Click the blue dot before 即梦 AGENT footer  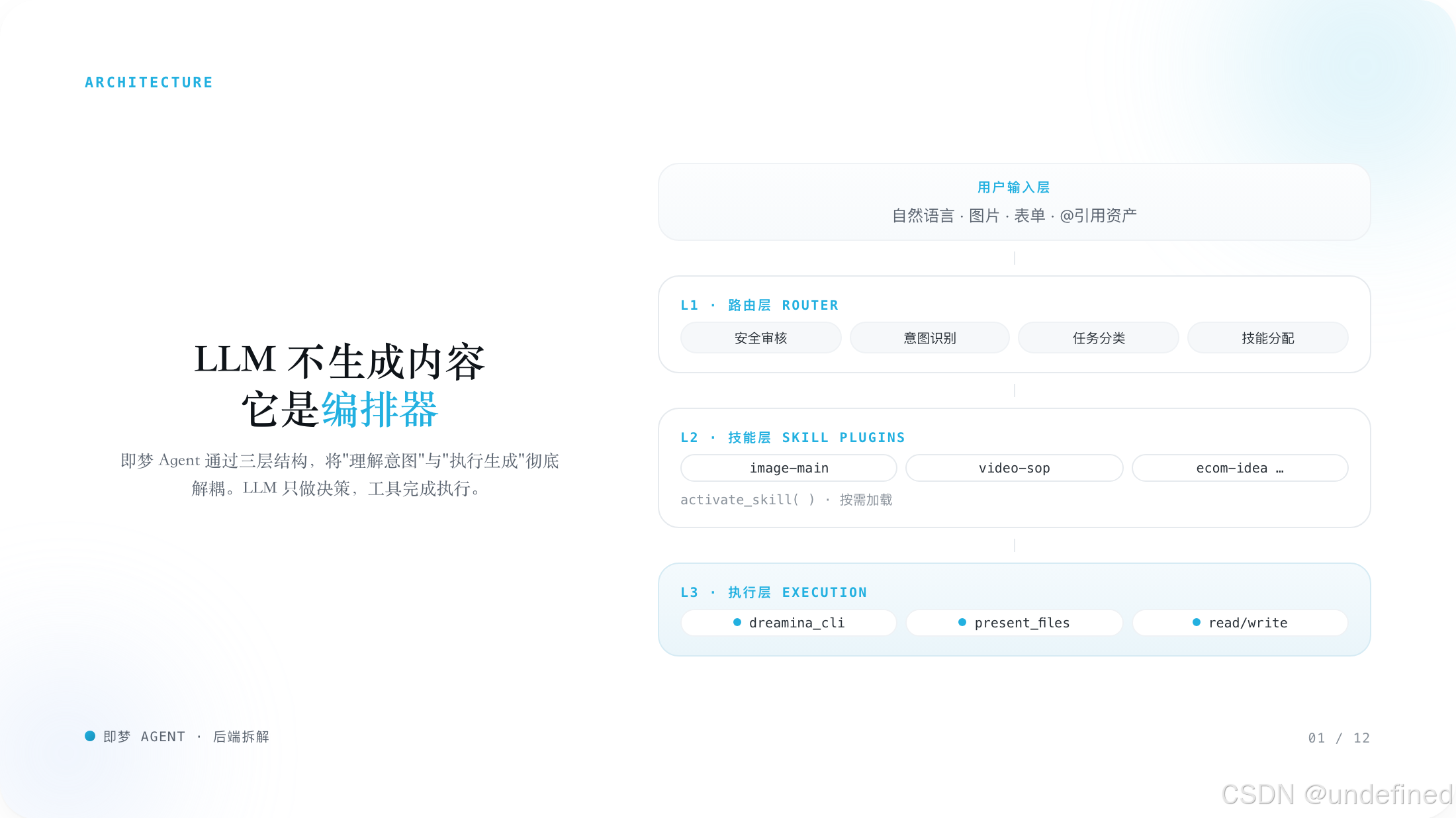(x=90, y=736)
